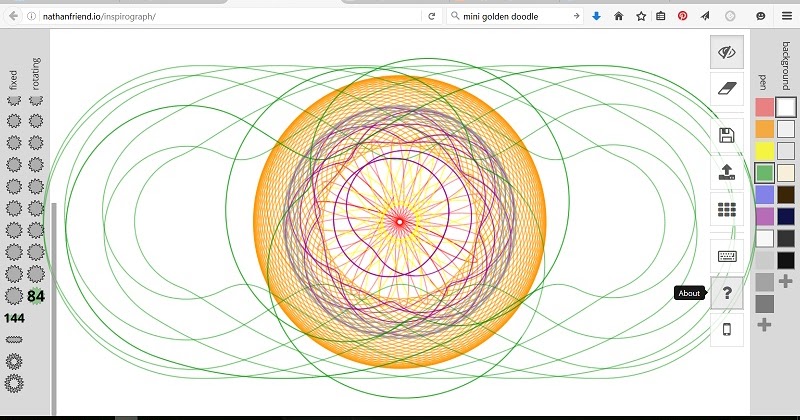The width and height of the screenshot is (800, 420).
Task: Select the eraser tool
Action: [727, 89]
